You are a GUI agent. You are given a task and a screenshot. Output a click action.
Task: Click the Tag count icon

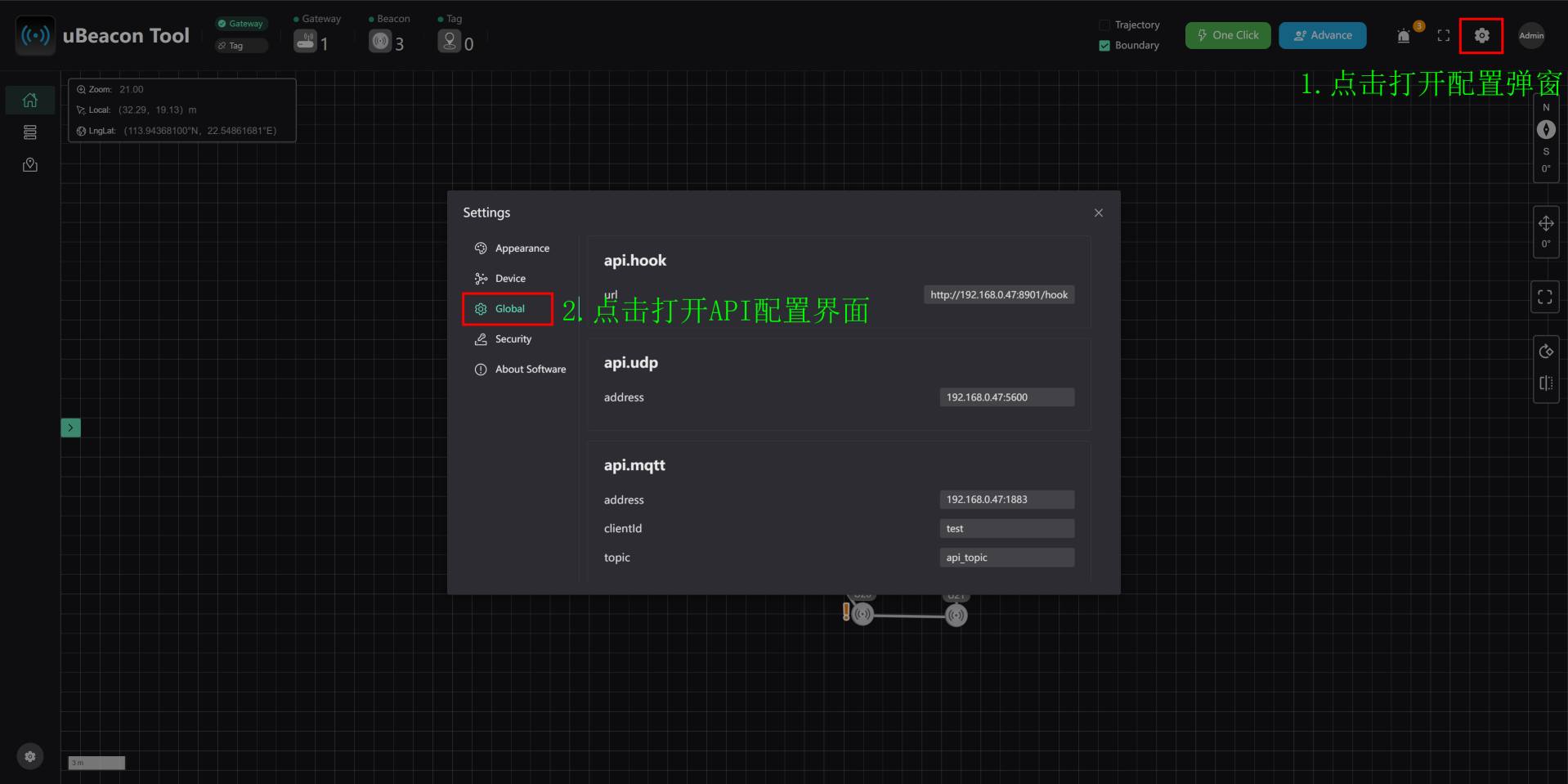[x=449, y=41]
